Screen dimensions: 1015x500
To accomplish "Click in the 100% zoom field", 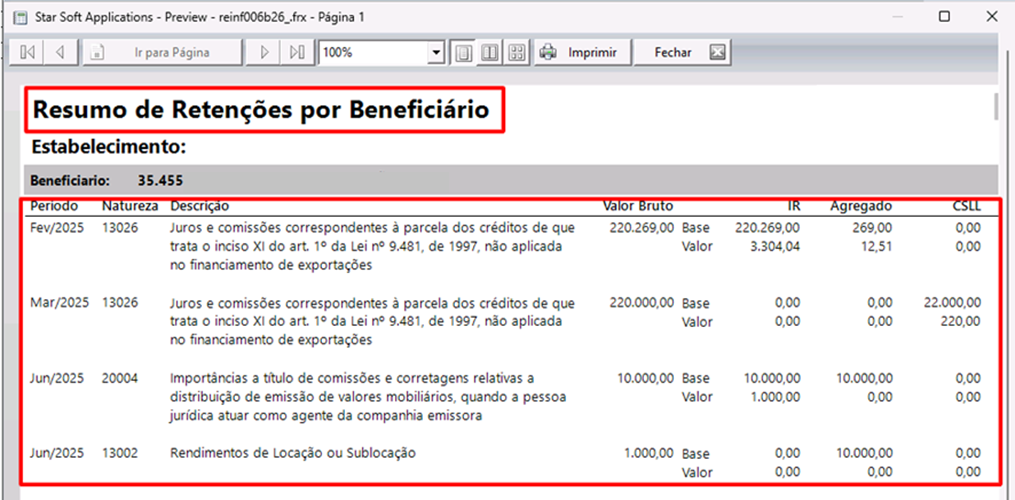I will pyautogui.click(x=372, y=52).
